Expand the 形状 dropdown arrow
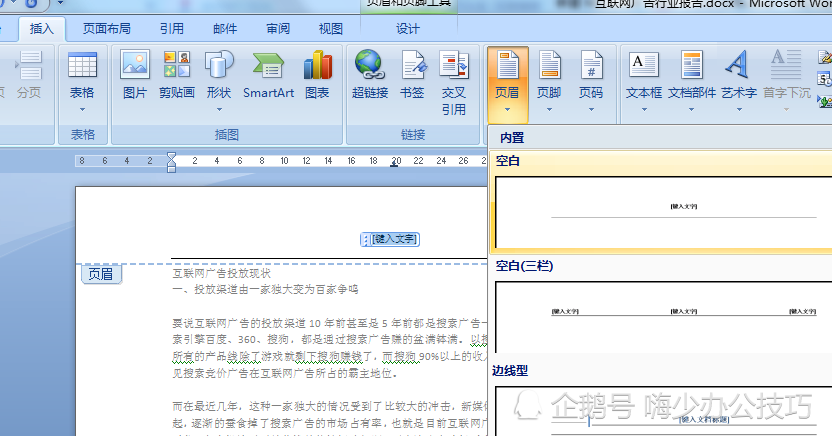 pos(219,110)
